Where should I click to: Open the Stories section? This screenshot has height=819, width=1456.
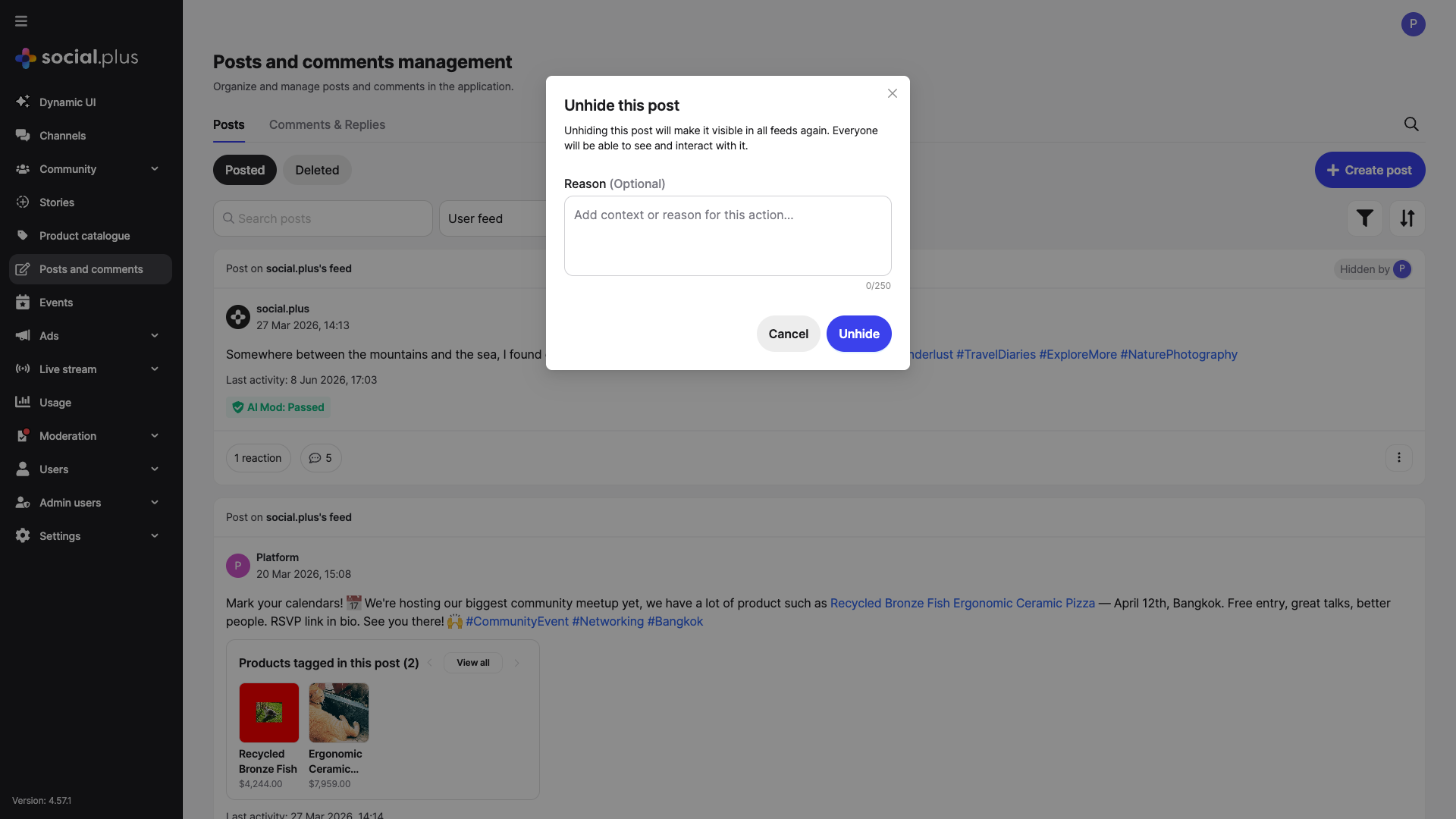(x=90, y=202)
